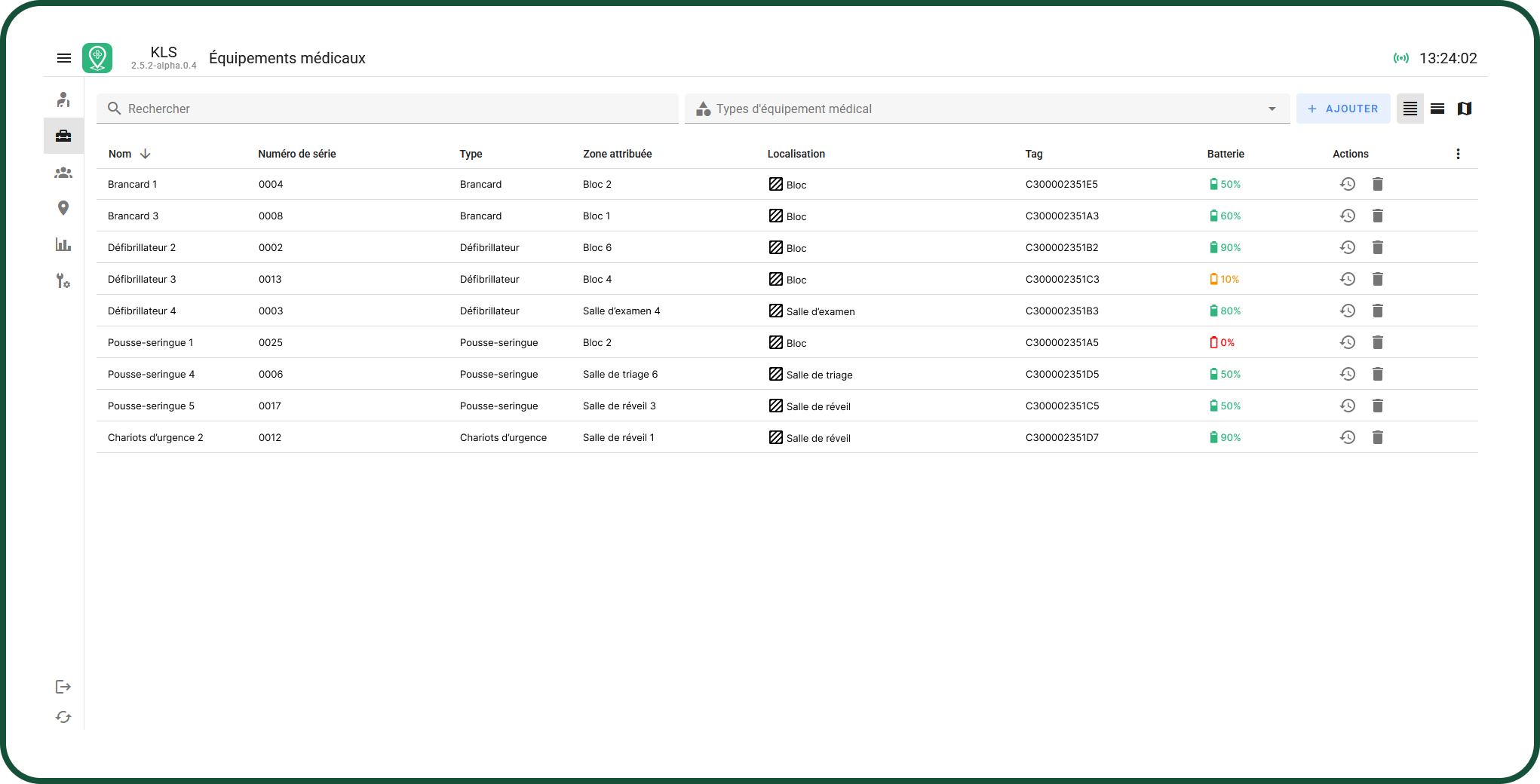The height and width of the screenshot is (784, 1540).
Task: Switch to map view
Action: 1465,109
